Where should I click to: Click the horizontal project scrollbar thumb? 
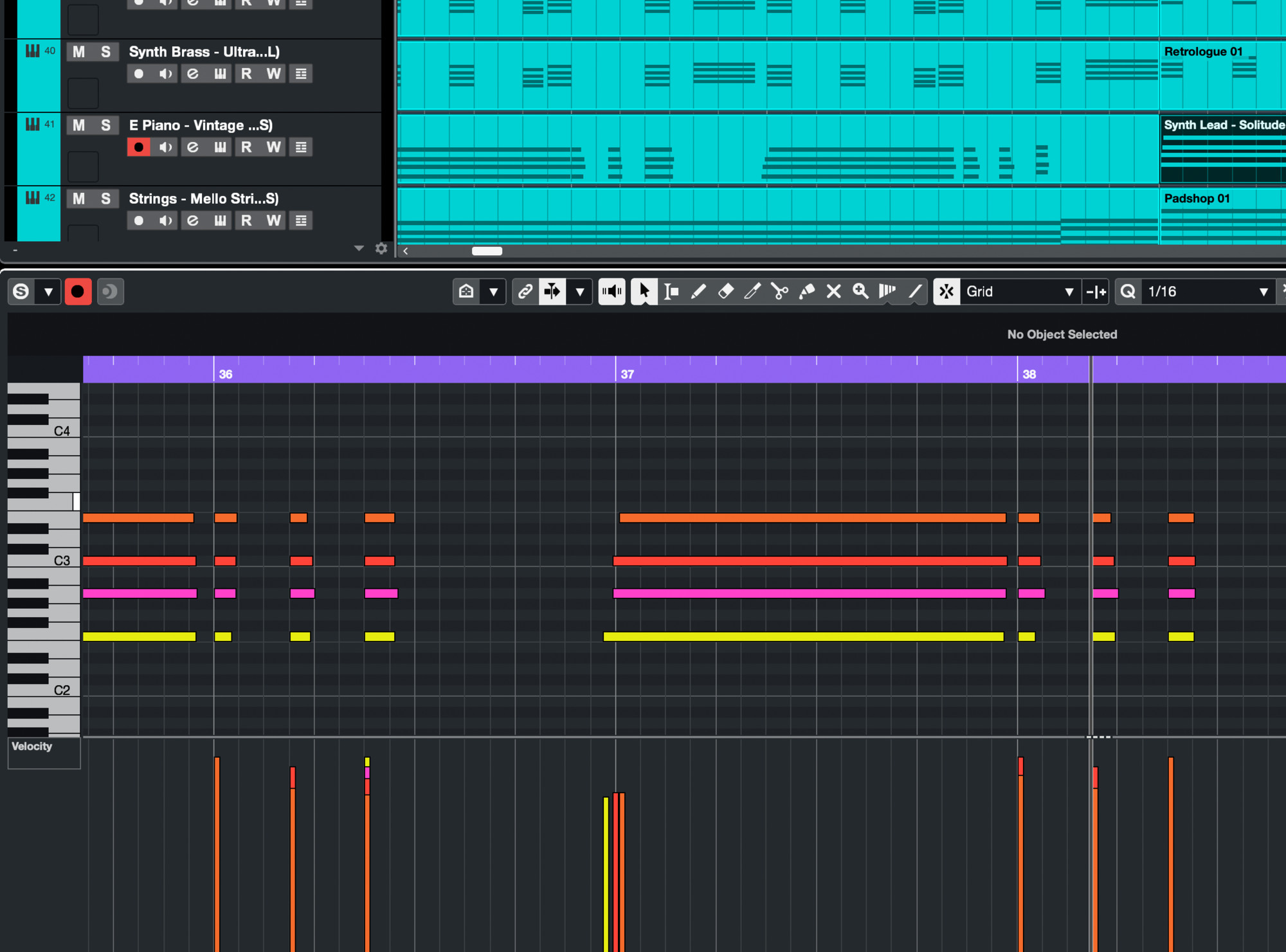487,251
